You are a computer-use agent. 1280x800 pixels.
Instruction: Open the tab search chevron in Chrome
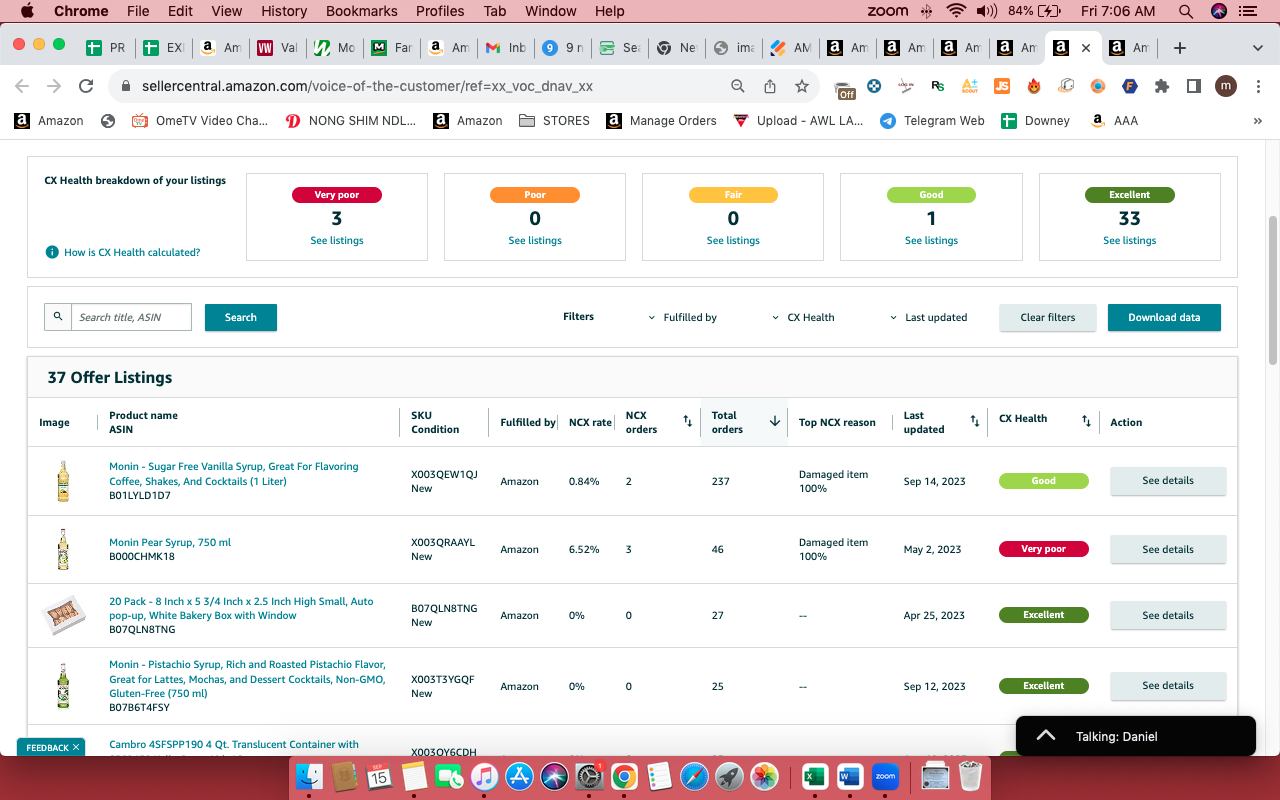[1258, 48]
